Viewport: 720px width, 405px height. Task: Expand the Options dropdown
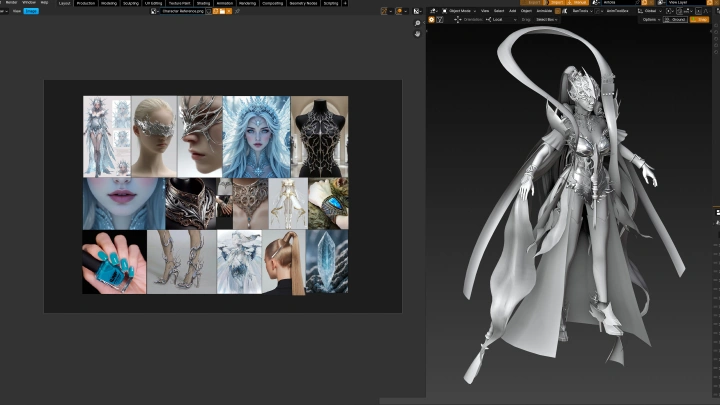point(651,20)
